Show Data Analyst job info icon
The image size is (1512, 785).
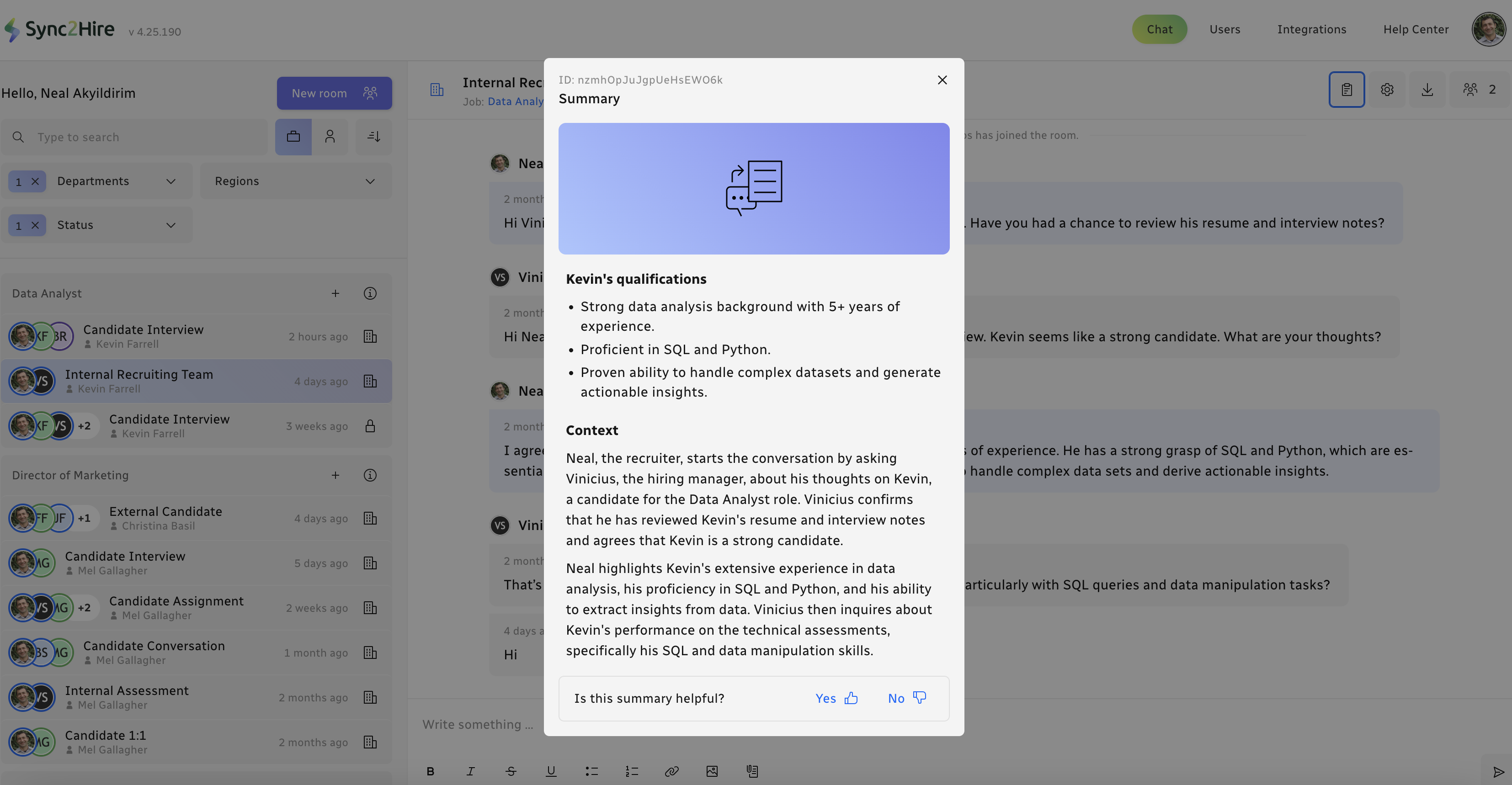coord(370,293)
